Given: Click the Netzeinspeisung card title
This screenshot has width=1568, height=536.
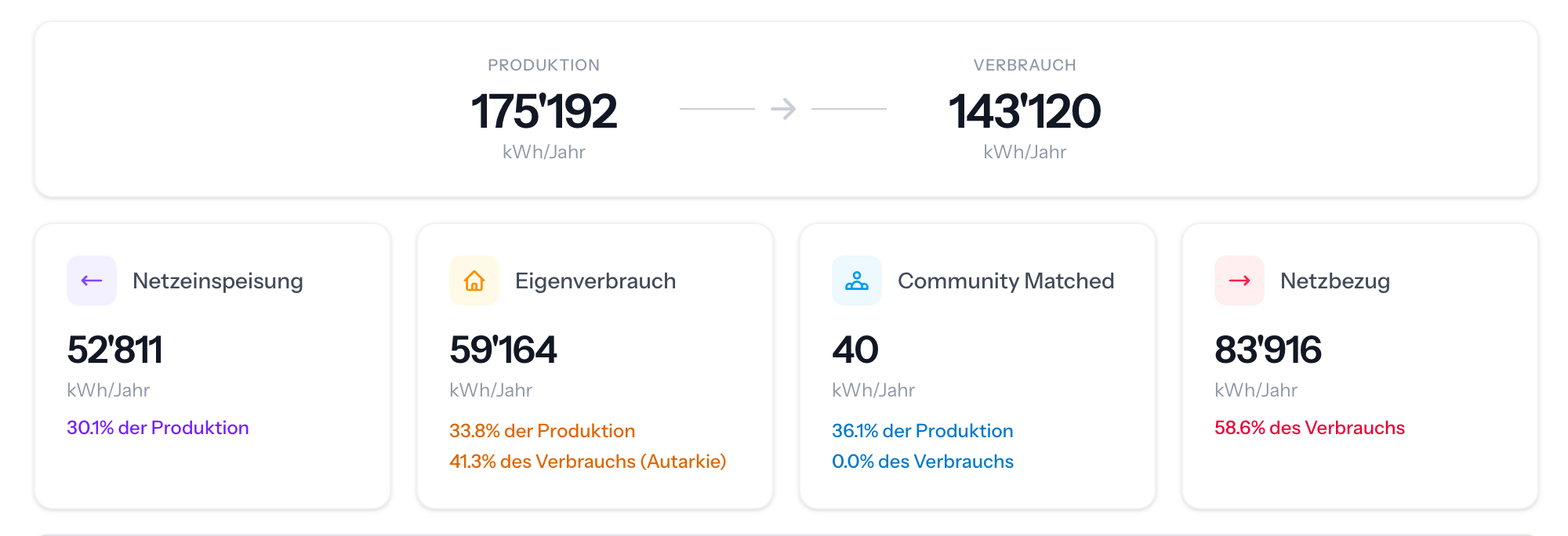Looking at the screenshot, I should click(218, 281).
